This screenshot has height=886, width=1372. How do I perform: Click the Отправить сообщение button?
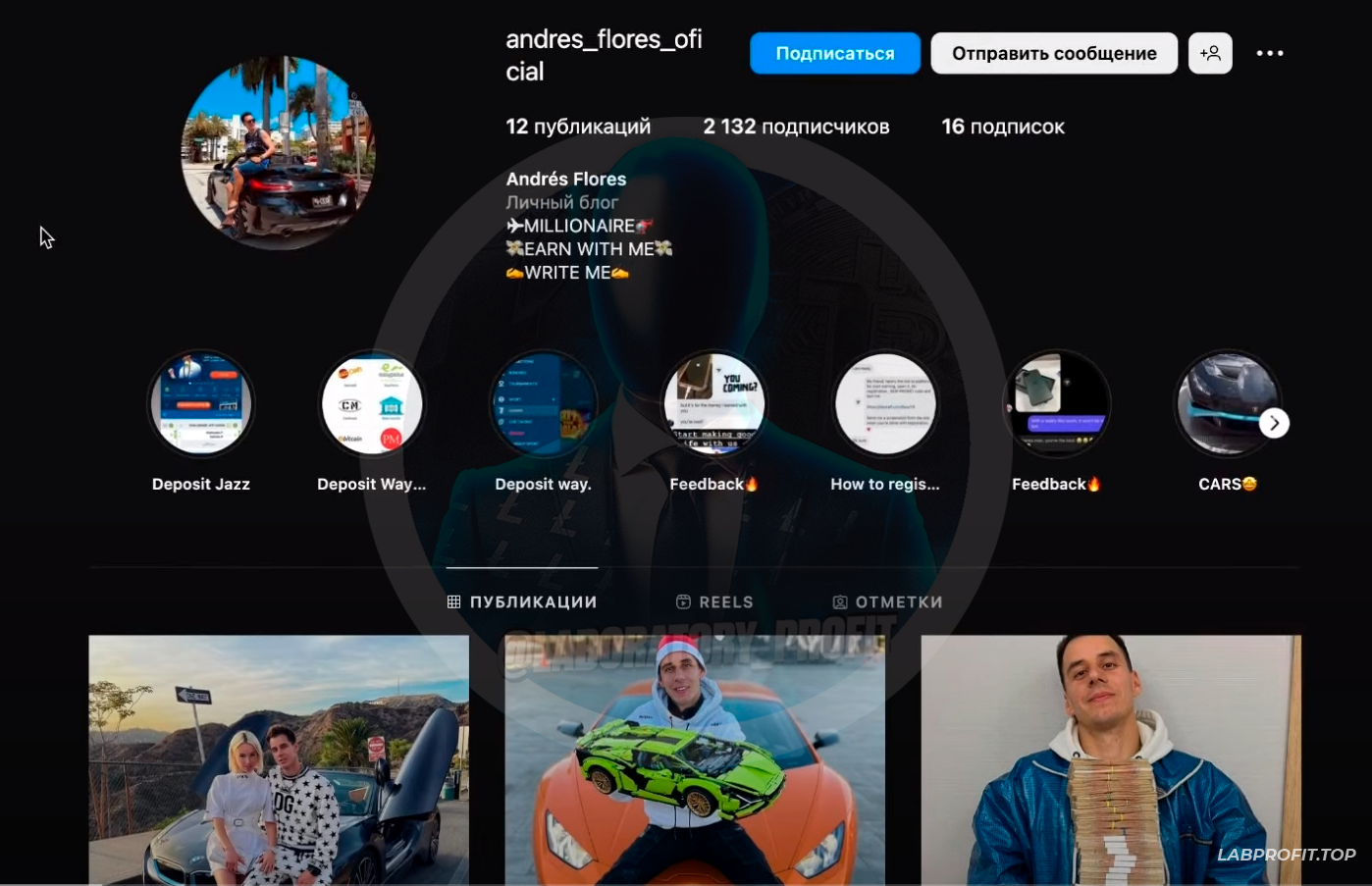pyautogui.click(x=1054, y=53)
